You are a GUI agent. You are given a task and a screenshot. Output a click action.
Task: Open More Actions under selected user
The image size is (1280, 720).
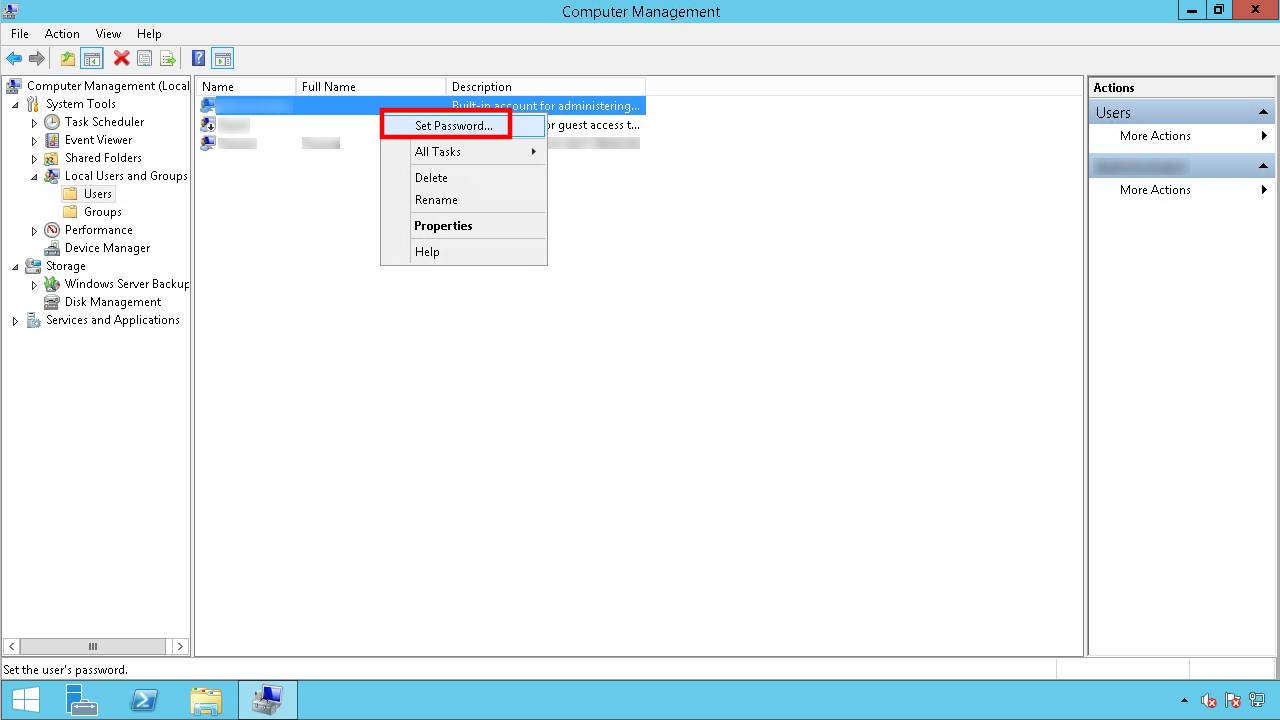(x=1181, y=190)
